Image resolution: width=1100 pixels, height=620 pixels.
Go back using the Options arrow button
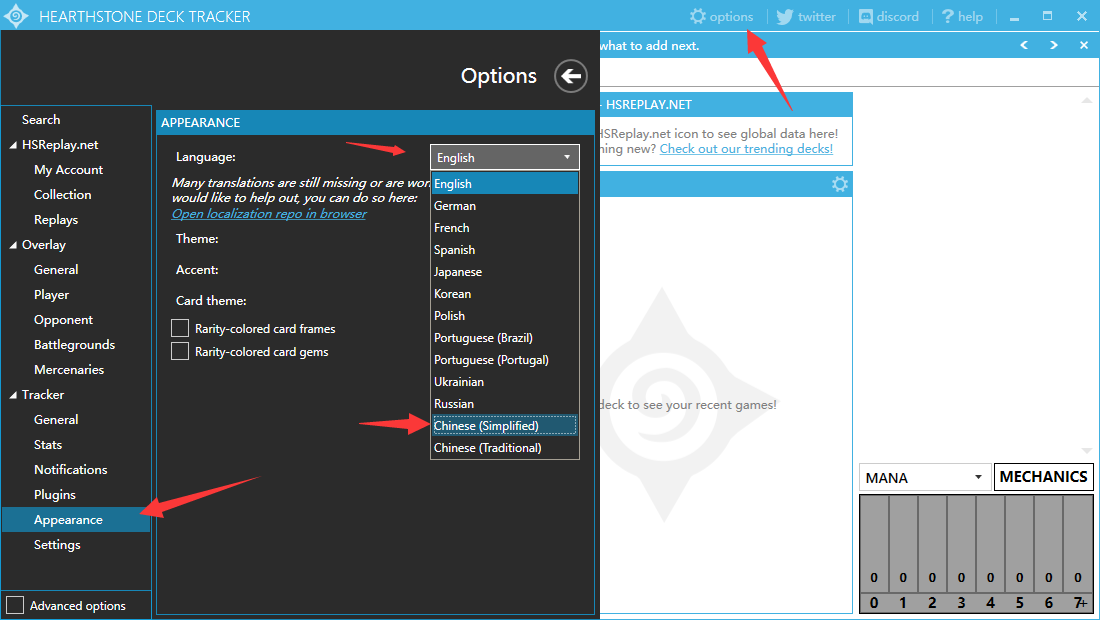click(x=571, y=76)
